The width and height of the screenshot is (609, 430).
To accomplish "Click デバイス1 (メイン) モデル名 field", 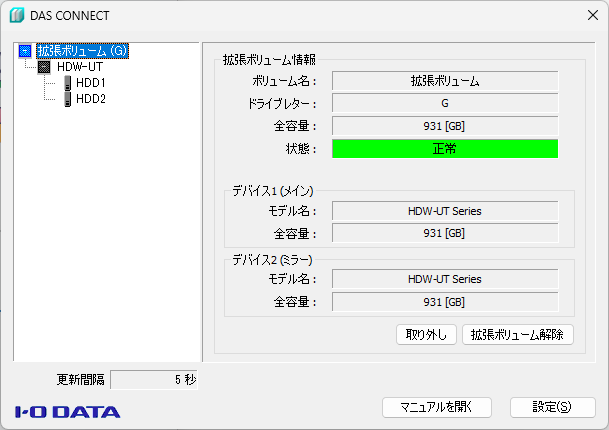I will 445,211.
